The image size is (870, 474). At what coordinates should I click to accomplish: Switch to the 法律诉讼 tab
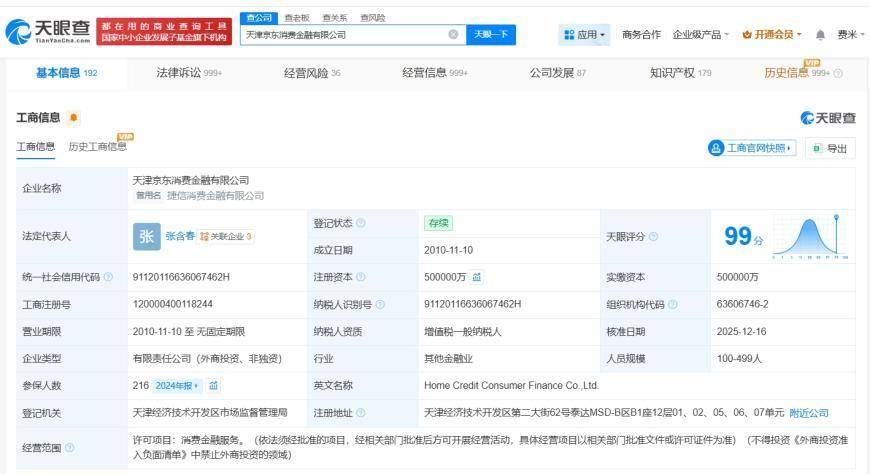tap(189, 73)
